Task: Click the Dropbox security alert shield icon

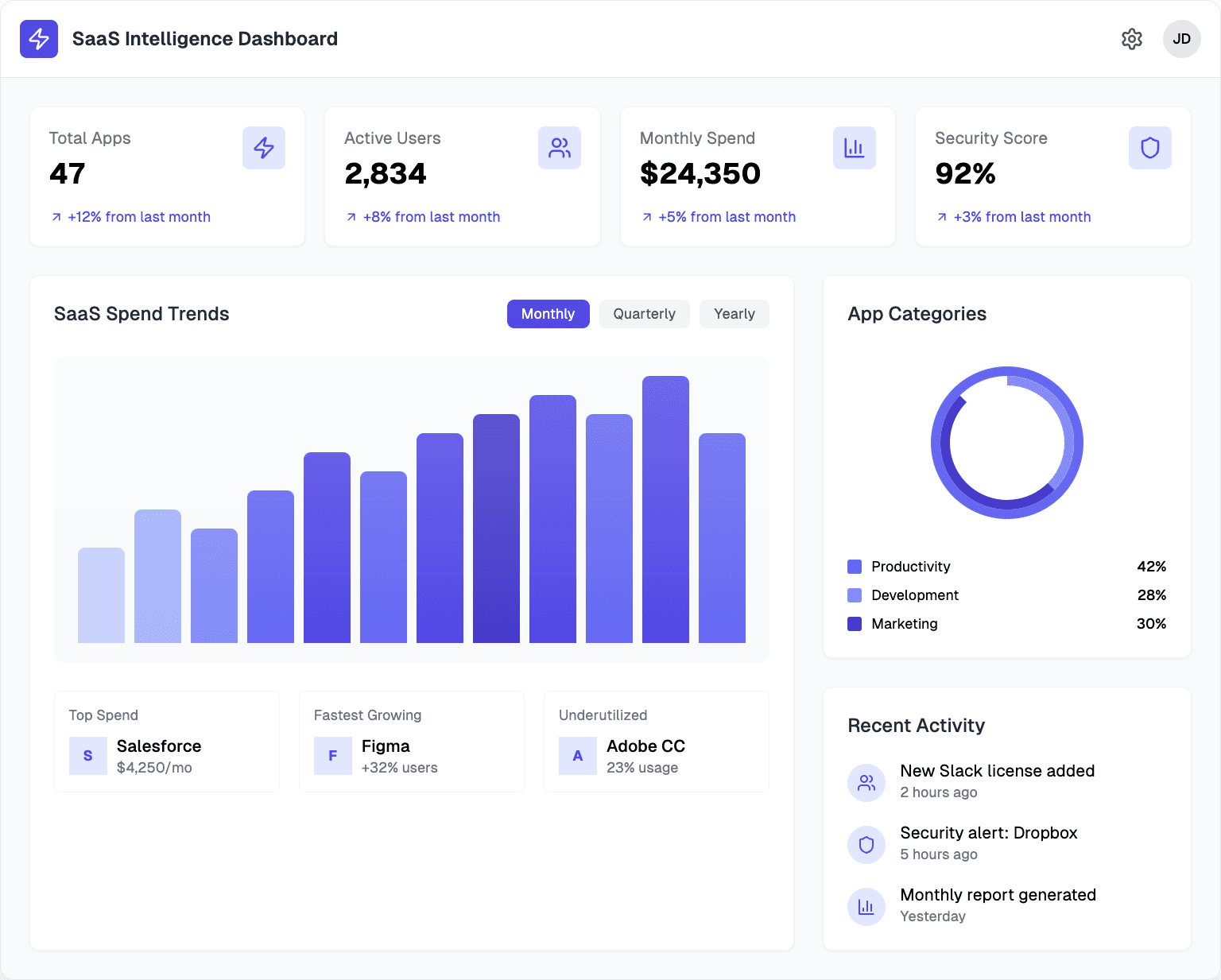Action: 866,845
